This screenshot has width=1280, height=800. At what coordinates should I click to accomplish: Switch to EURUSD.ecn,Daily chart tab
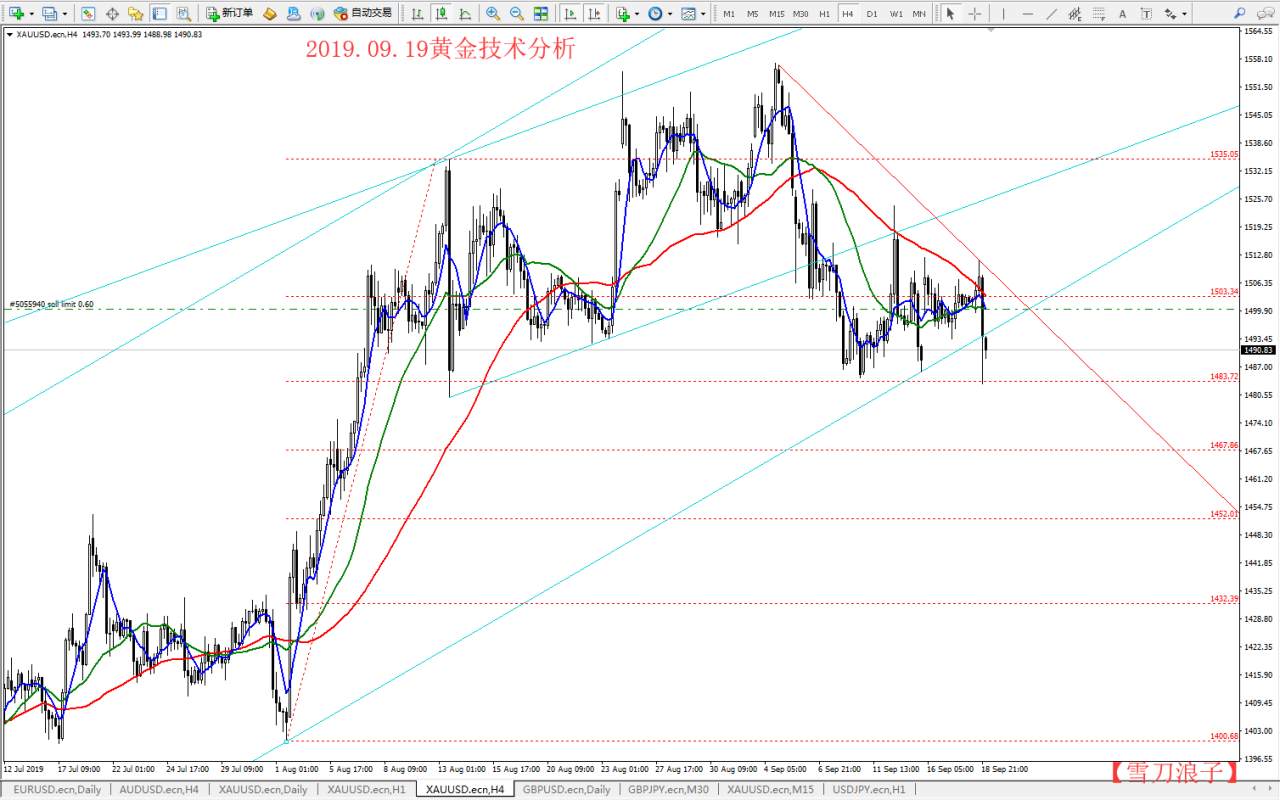point(57,789)
